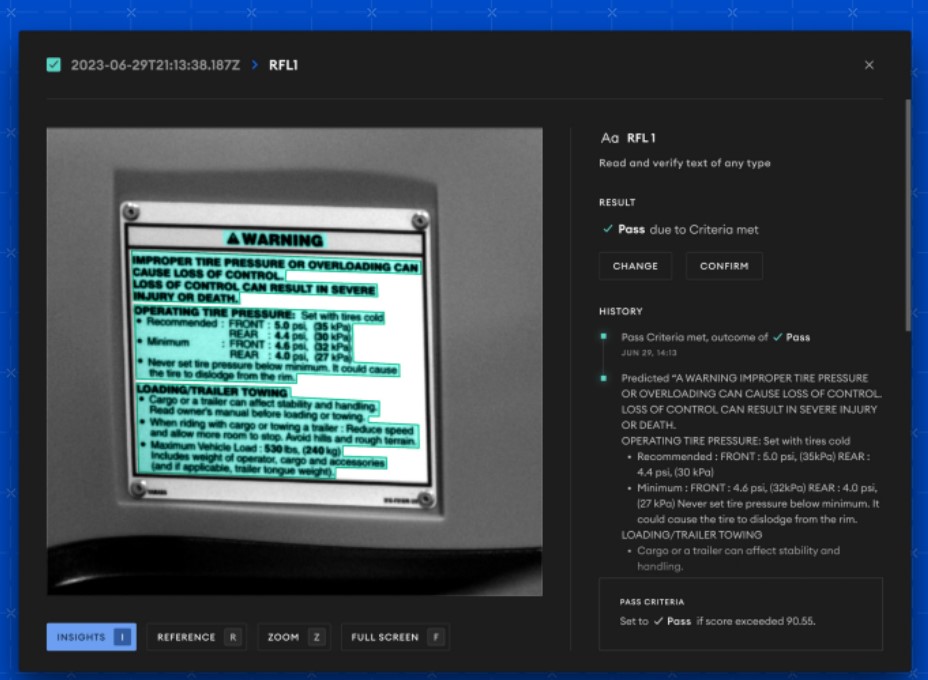The image size is (928, 680).
Task: Click the Pass checkmark in the history entry
Action: 777,337
